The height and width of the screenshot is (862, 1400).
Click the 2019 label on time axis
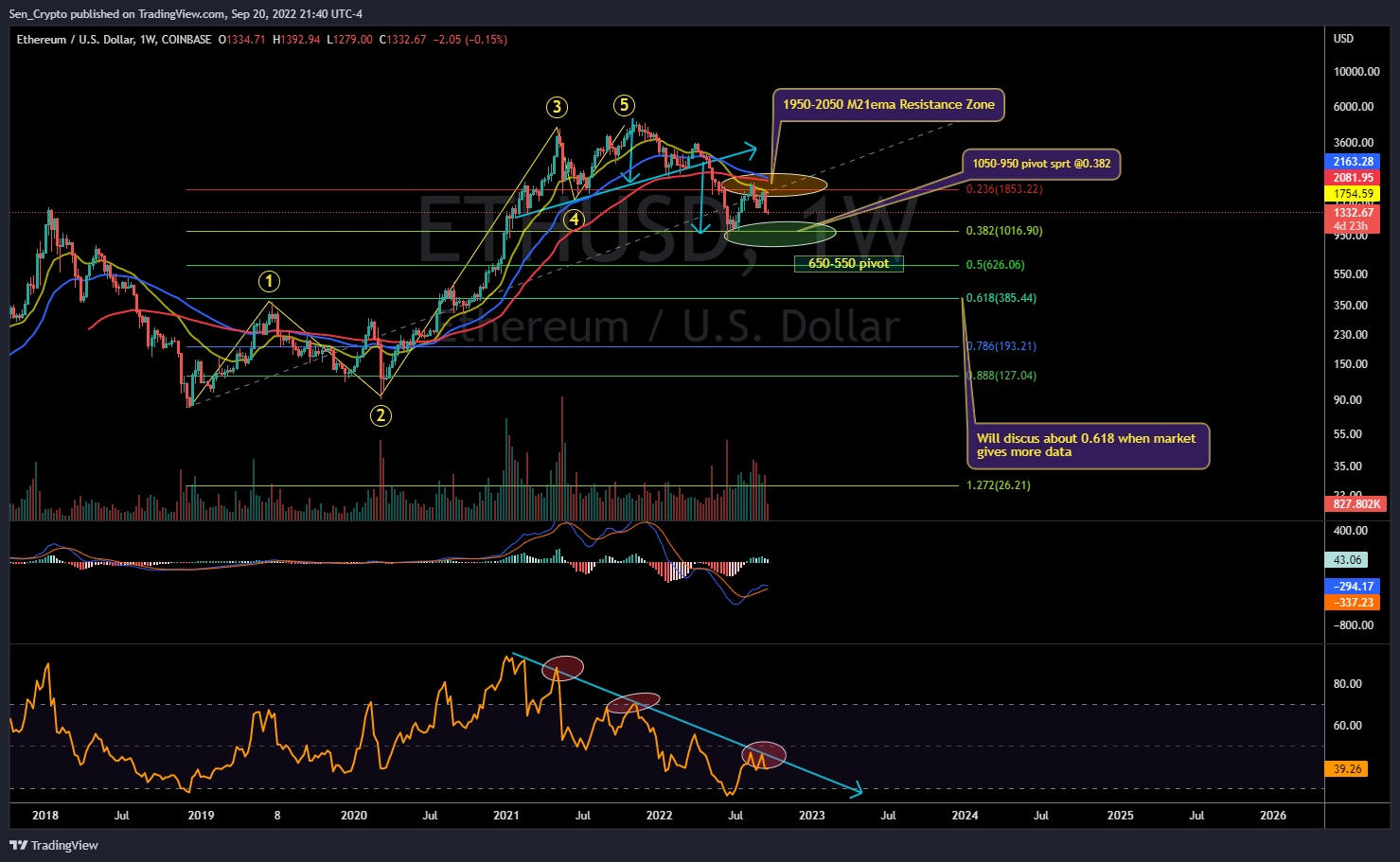pyautogui.click(x=201, y=816)
